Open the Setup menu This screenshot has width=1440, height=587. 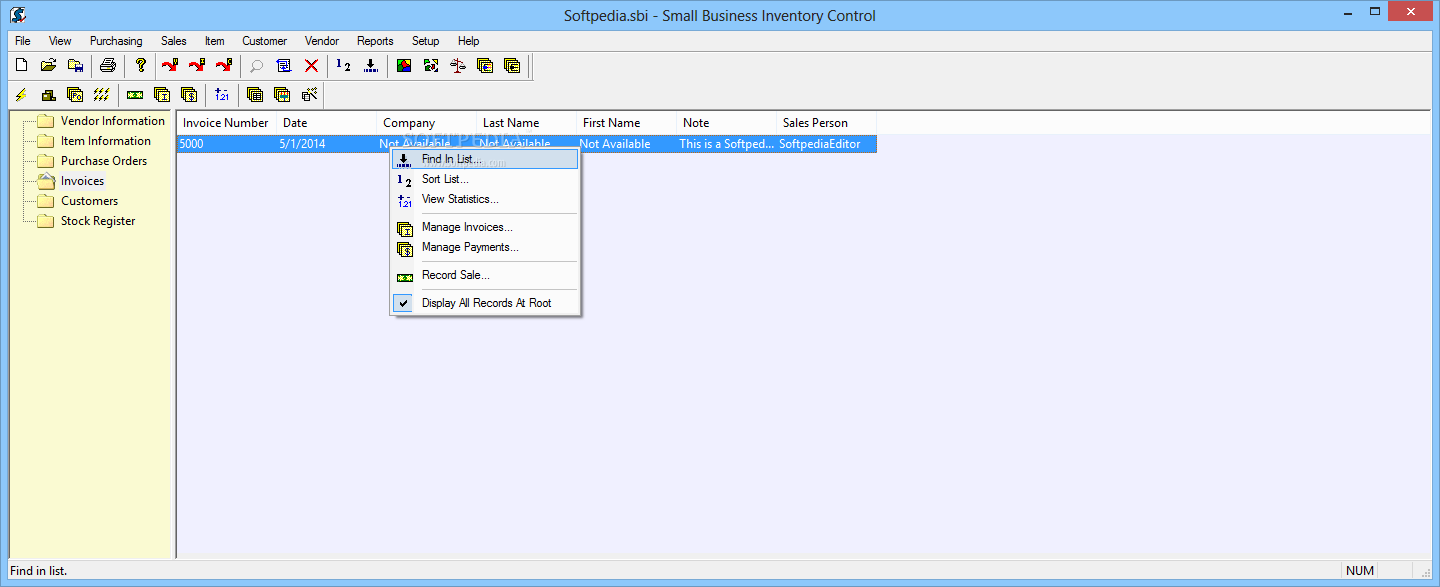pyautogui.click(x=426, y=41)
